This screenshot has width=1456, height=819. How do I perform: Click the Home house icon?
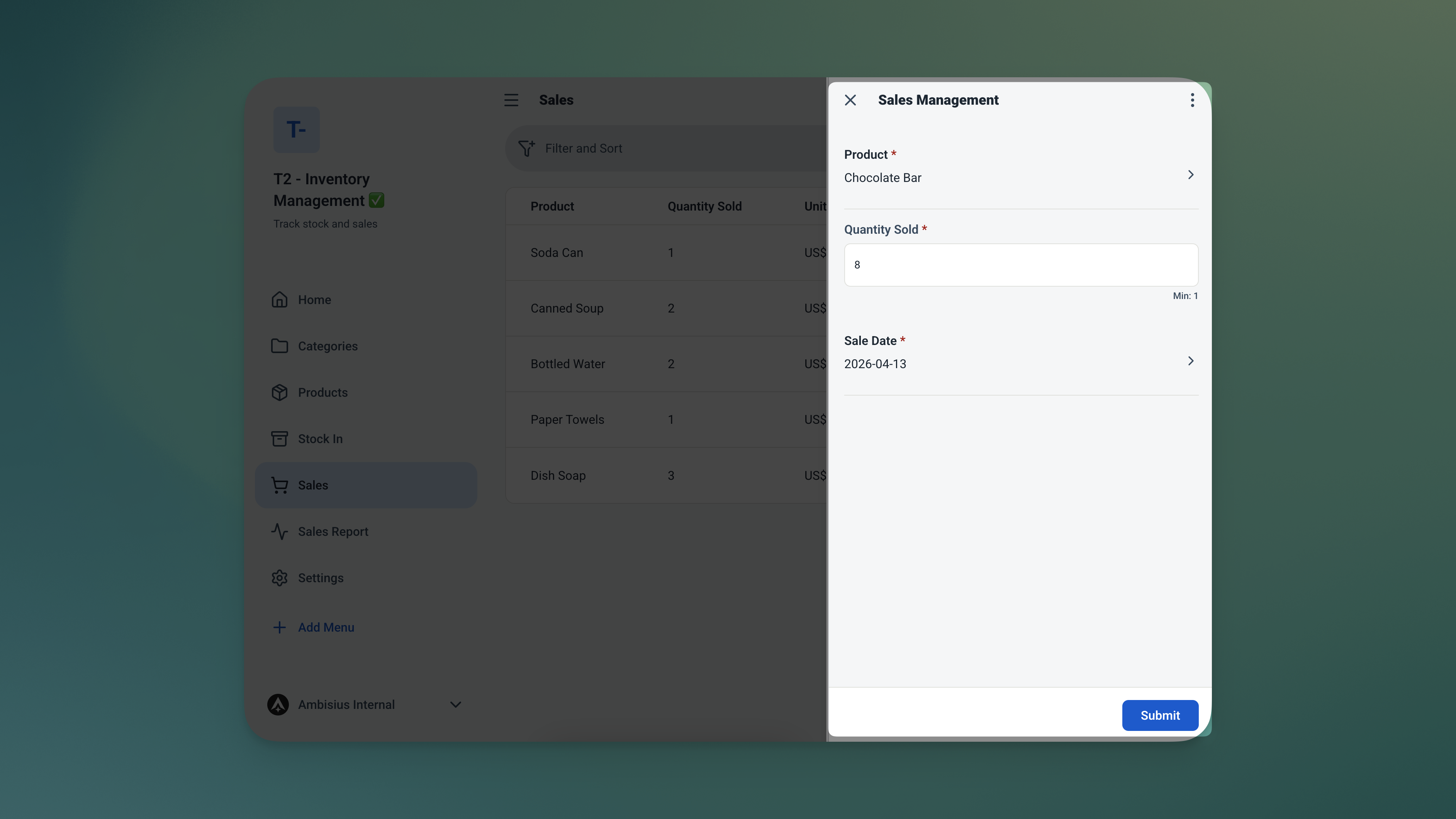pyautogui.click(x=279, y=299)
